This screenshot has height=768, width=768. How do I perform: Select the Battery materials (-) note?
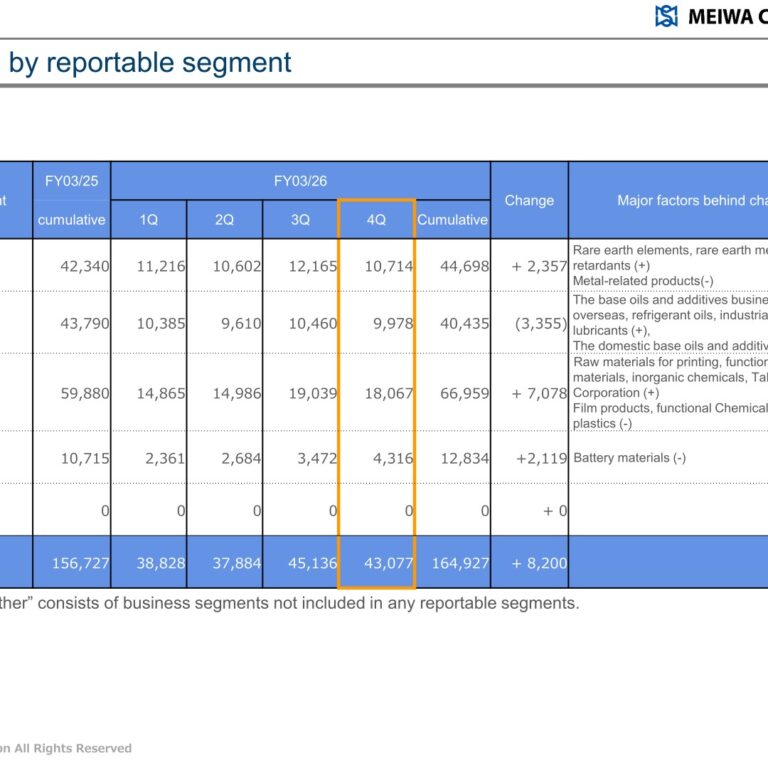click(629, 458)
